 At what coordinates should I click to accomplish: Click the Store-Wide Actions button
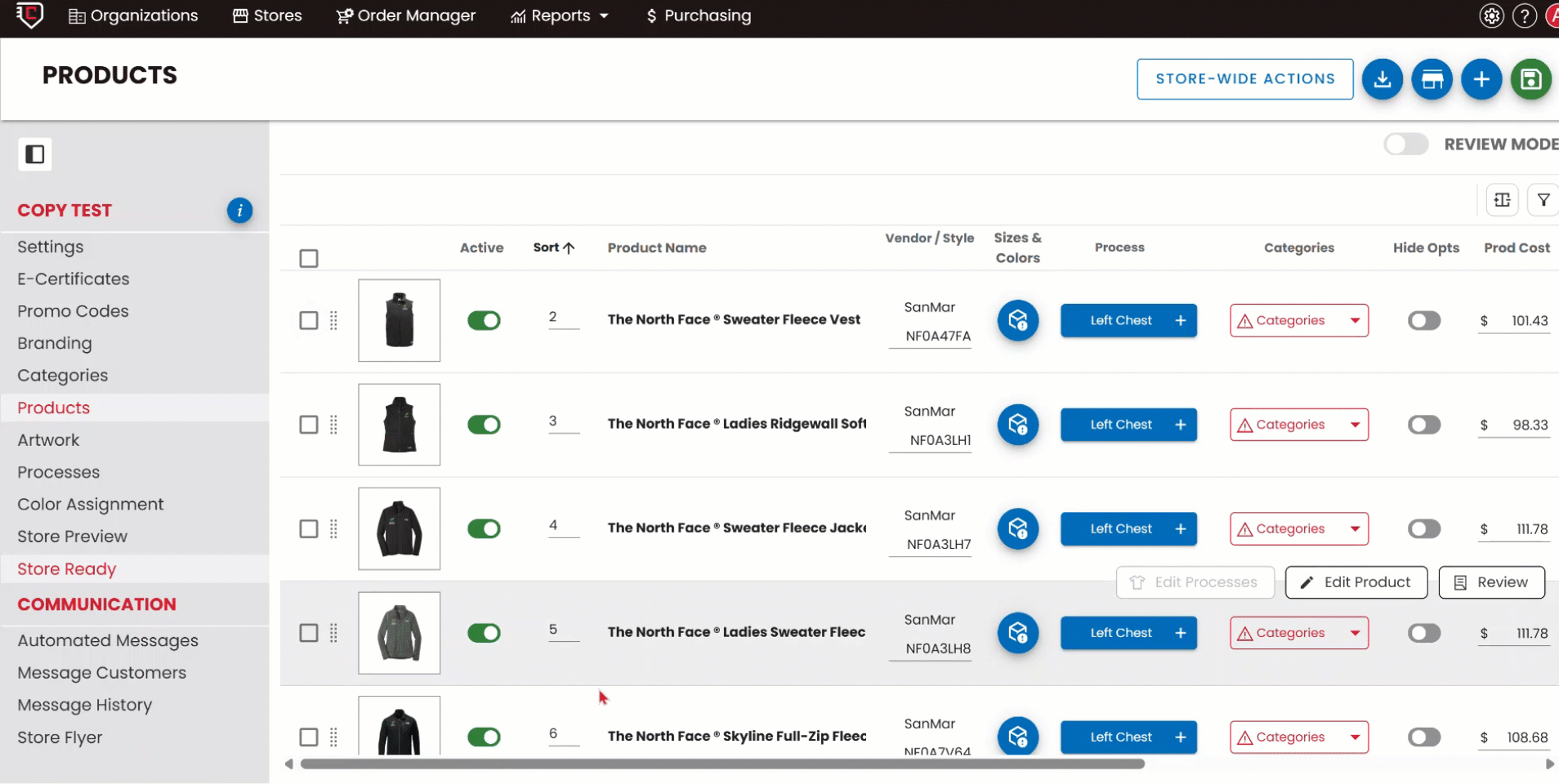pos(1244,79)
